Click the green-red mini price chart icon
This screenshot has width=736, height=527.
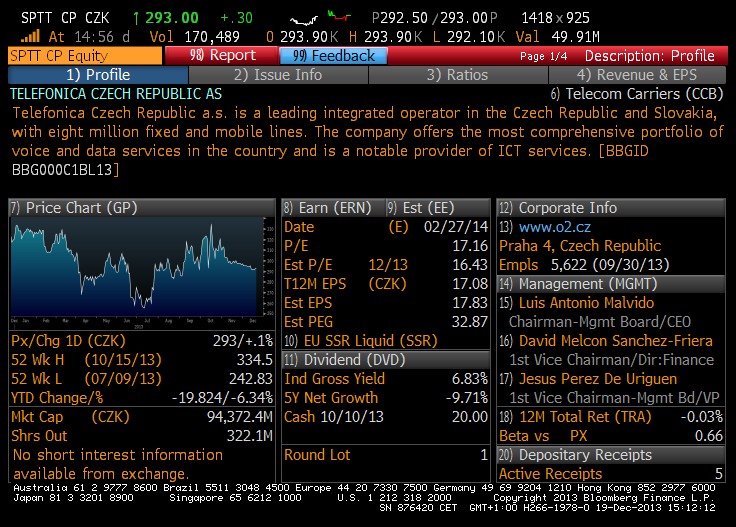point(339,16)
